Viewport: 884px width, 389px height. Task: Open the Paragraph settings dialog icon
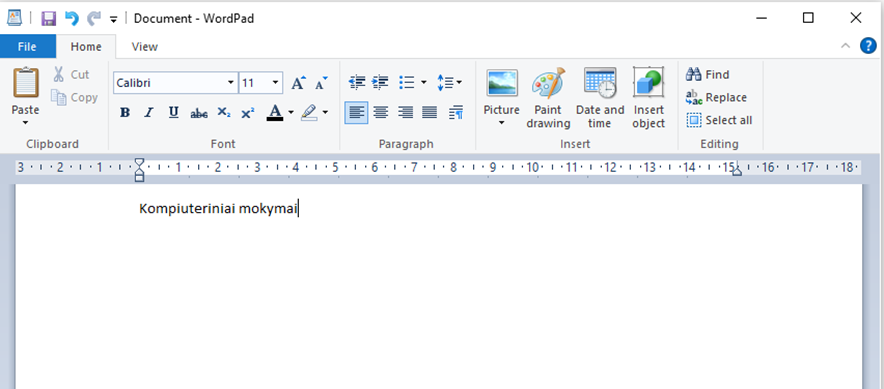[456, 113]
